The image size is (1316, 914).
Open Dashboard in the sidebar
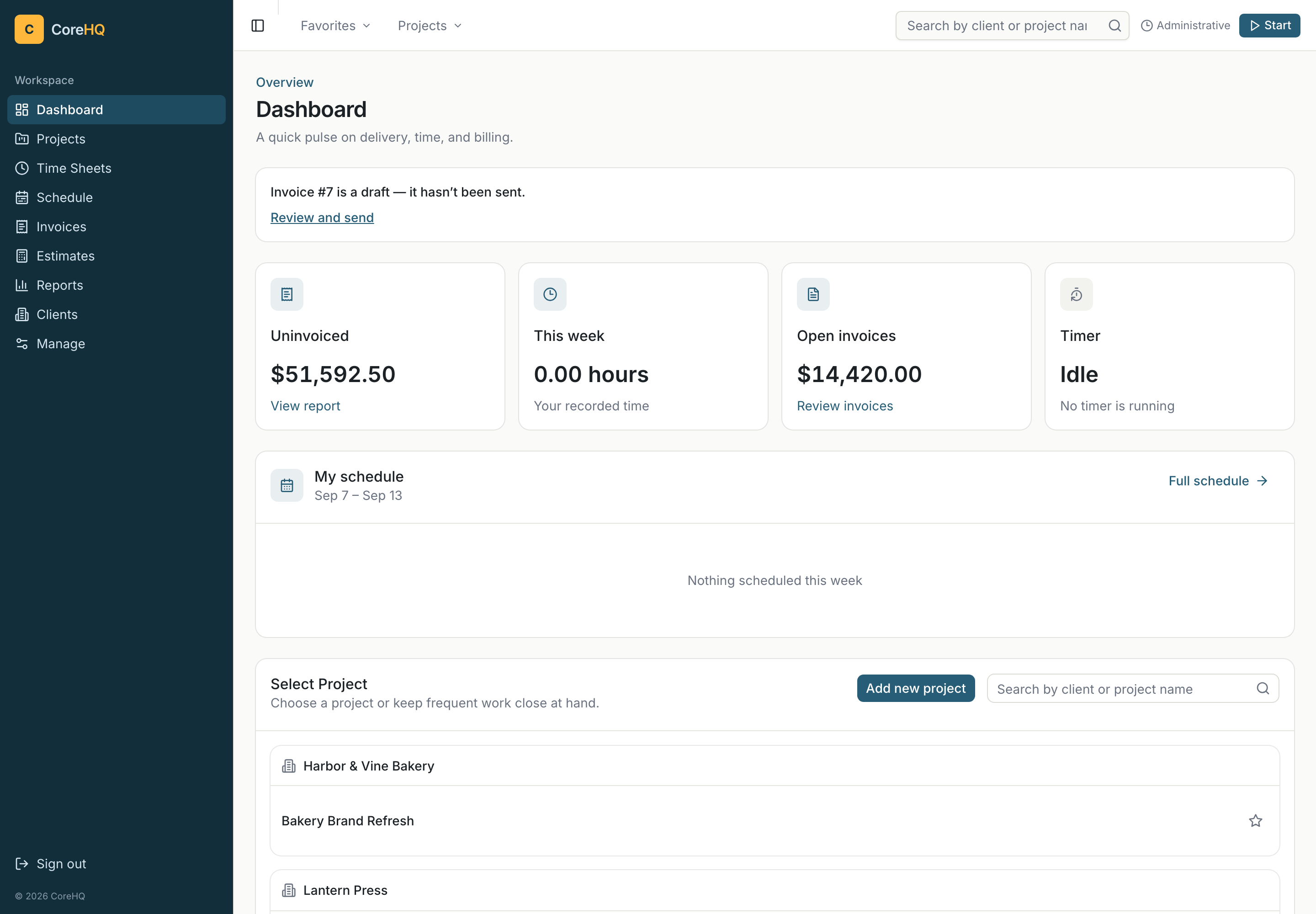[x=116, y=109]
